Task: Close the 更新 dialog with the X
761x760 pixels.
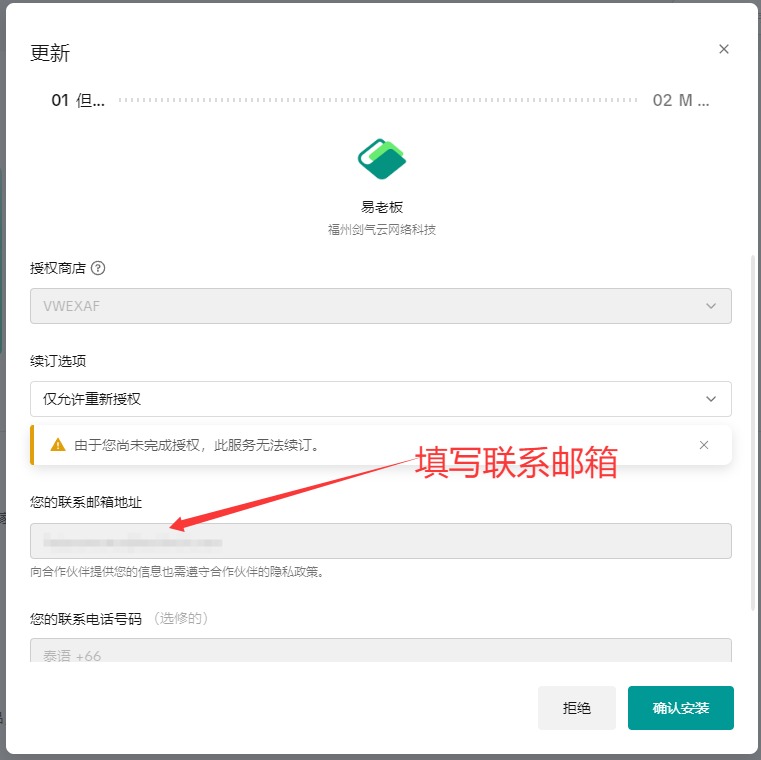Action: (x=723, y=49)
